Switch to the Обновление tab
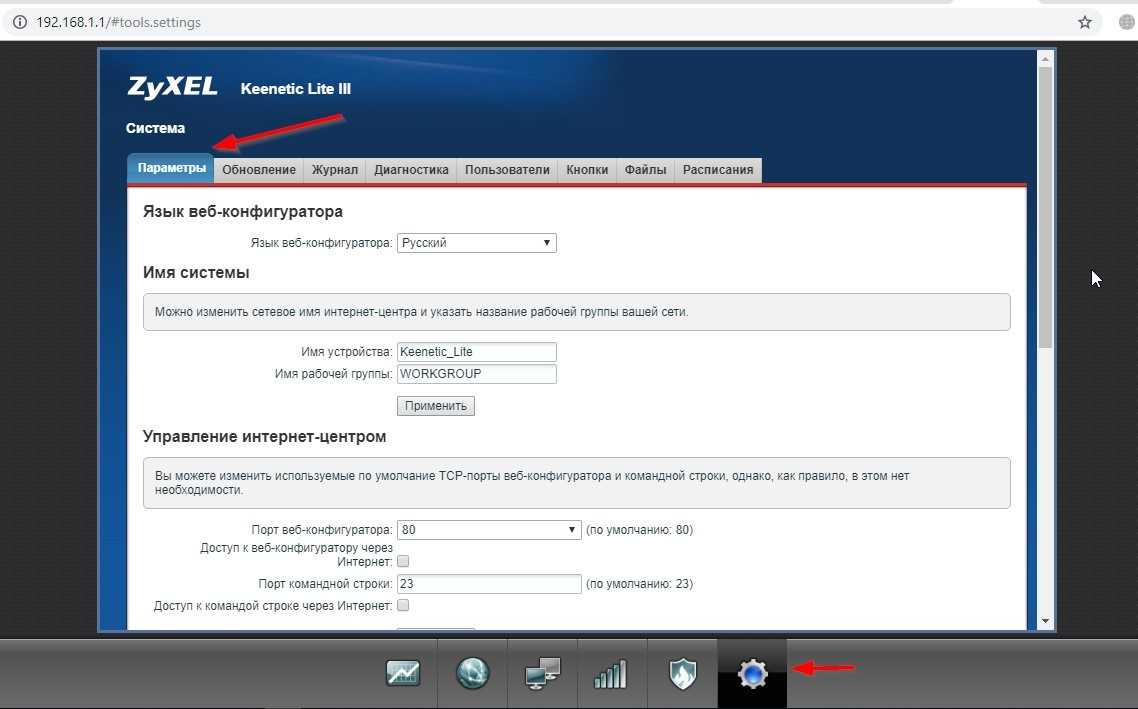This screenshot has width=1138, height=709. (x=259, y=170)
